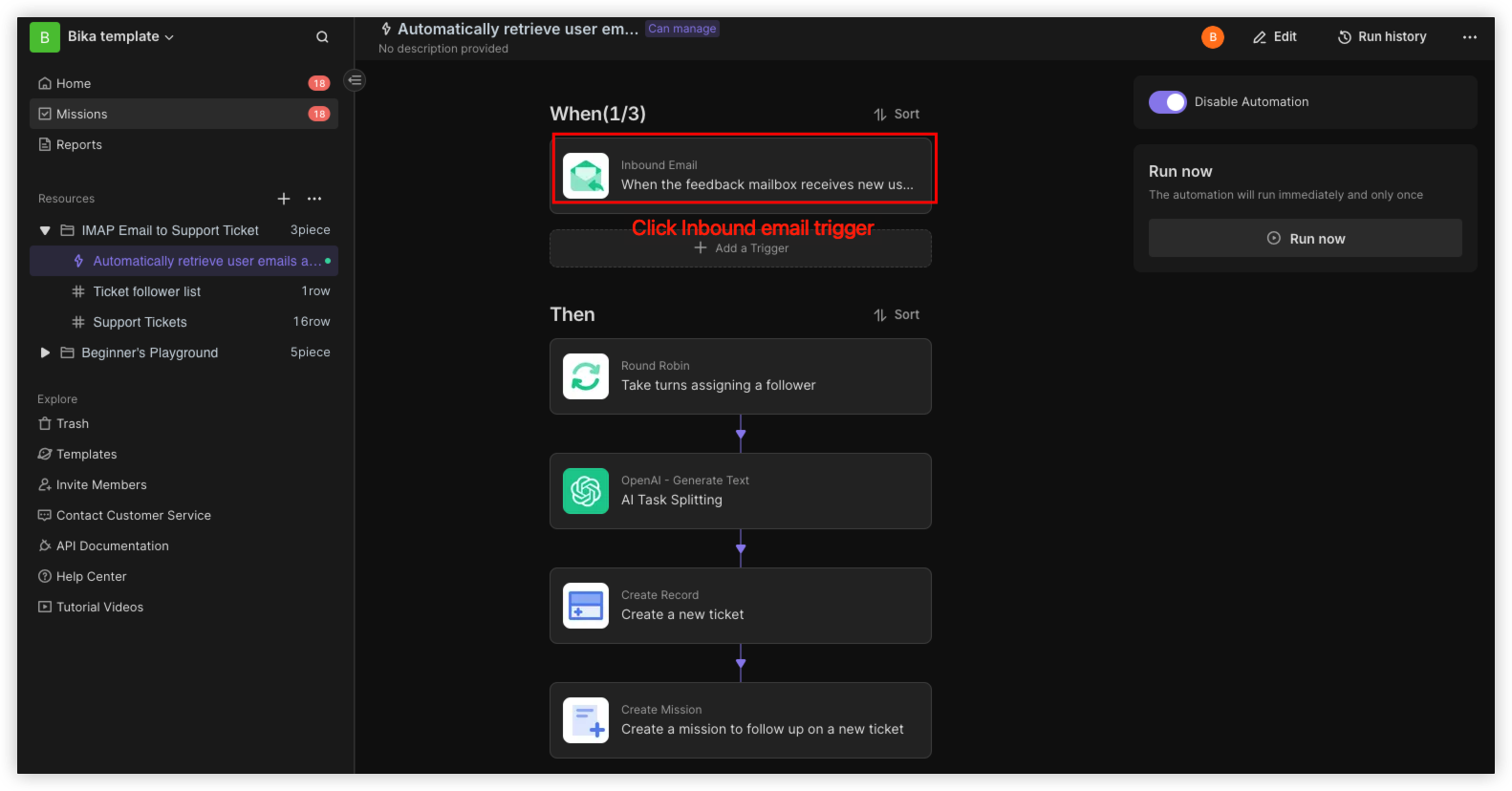The width and height of the screenshot is (1512, 791).
Task: Collapse the IMAP Email to Support Ticket folder
Action: click(45, 230)
